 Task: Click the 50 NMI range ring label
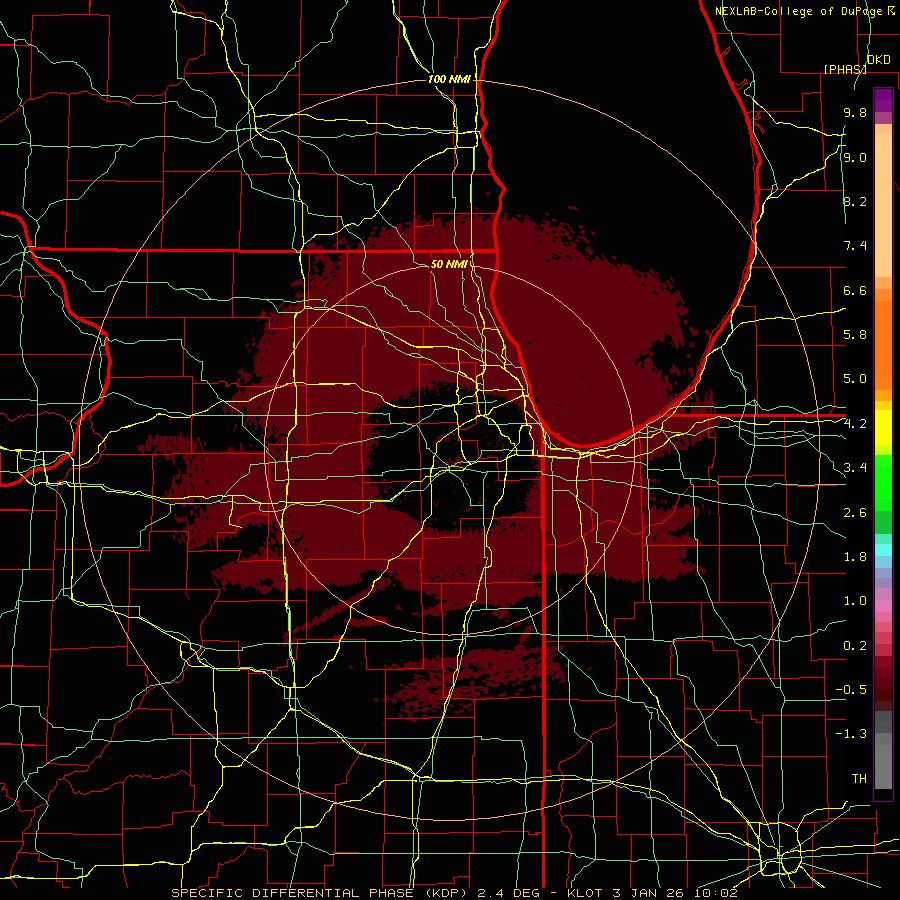pos(449,264)
